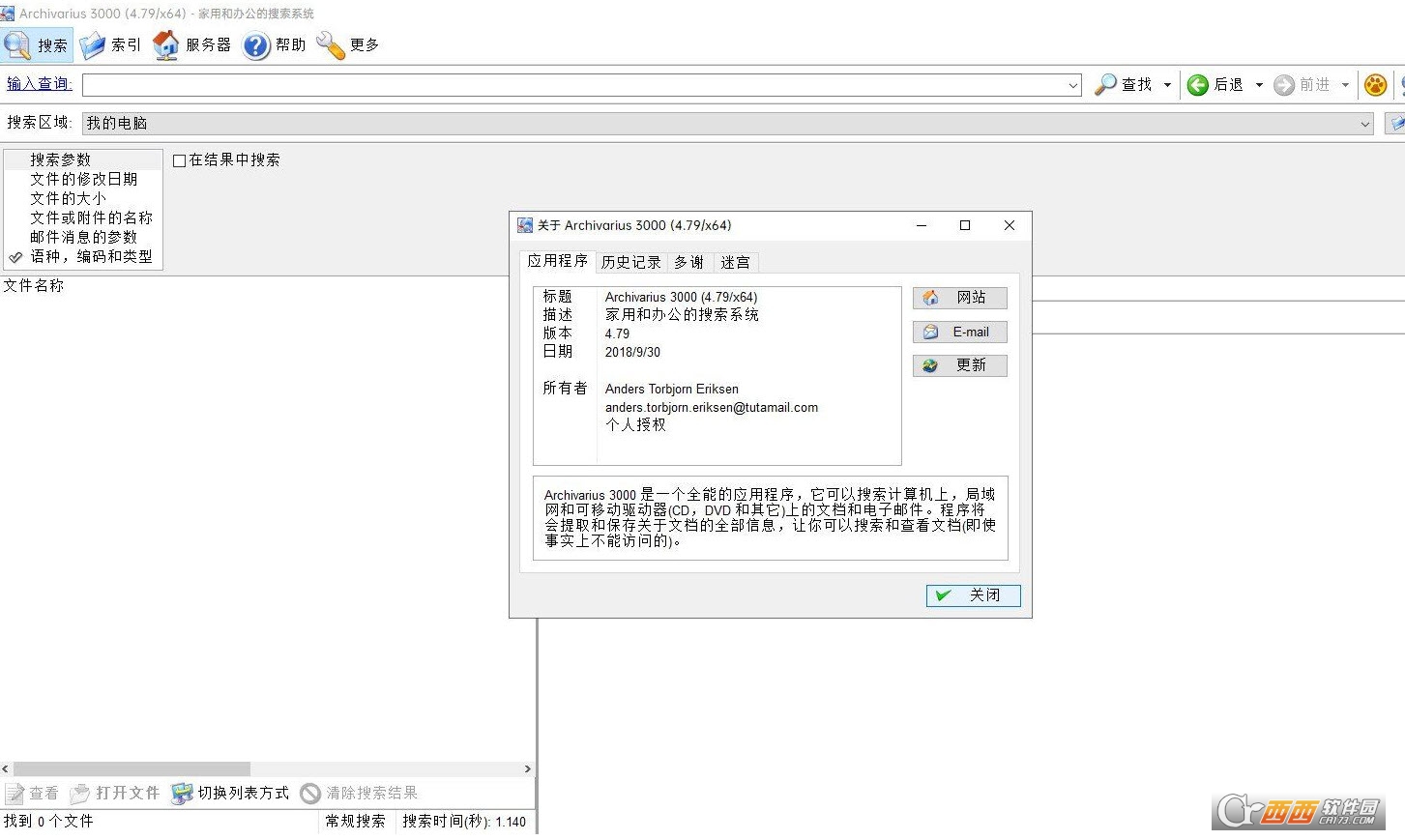1405x840 pixels.
Task: Click the horizontal scrollbar left arrow
Action: click(x=6, y=769)
